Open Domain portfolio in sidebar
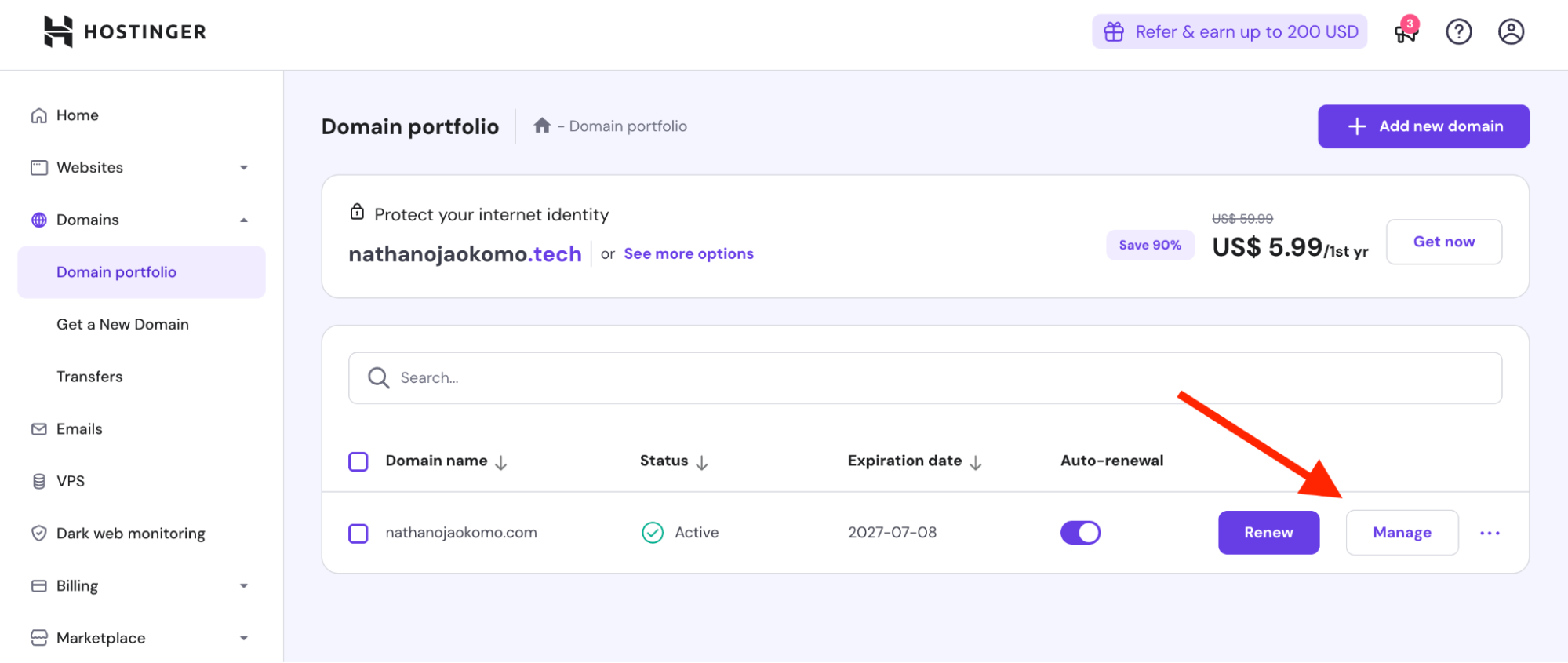Viewport: 1568px width, 663px height. pyautogui.click(x=141, y=272)
